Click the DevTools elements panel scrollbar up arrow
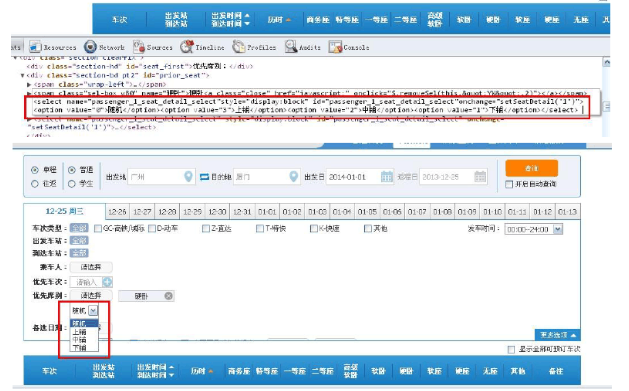The height and width of the screenshot is (391, 629). click(x=607, y=63)
